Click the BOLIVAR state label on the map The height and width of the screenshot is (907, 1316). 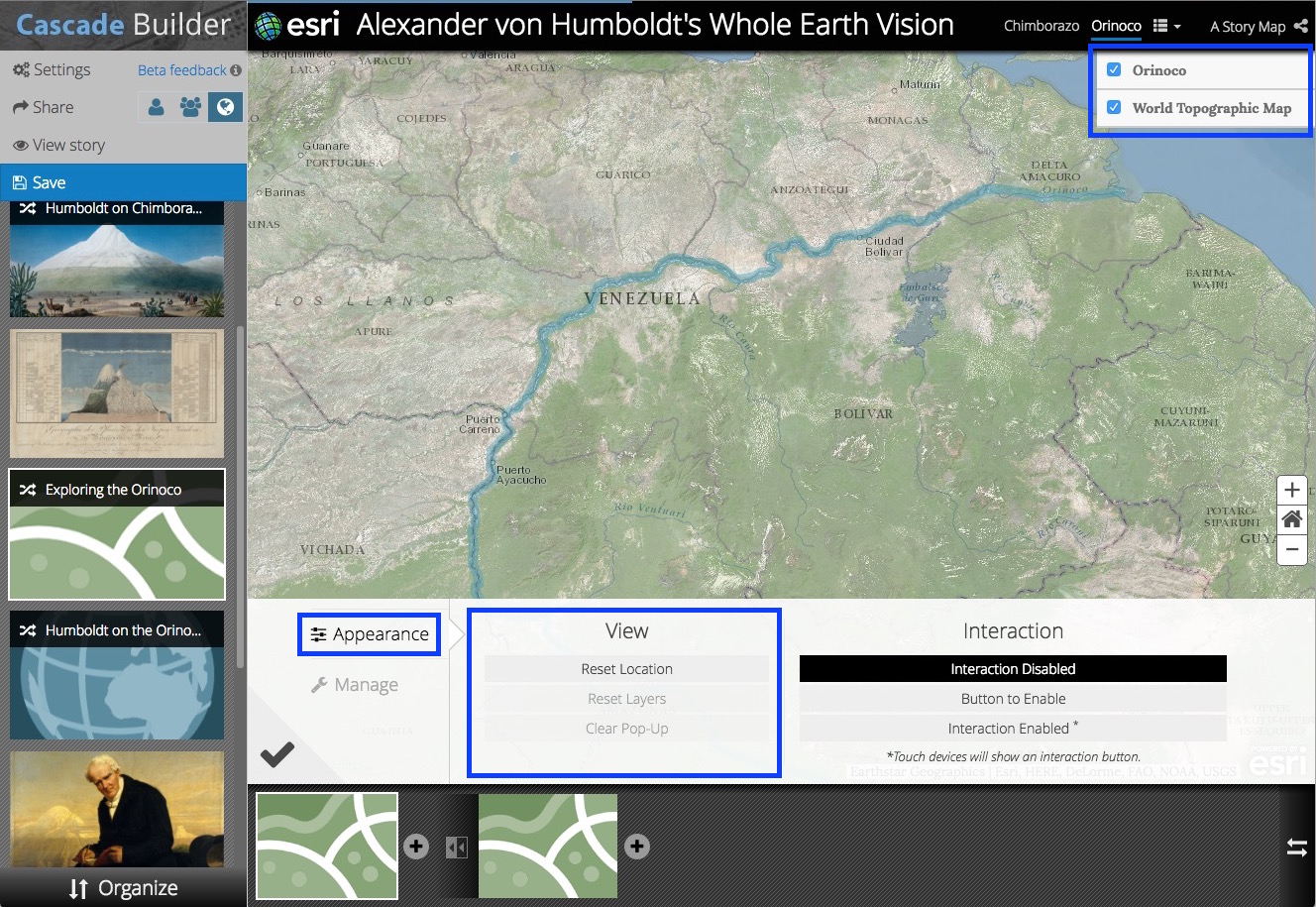863,413
